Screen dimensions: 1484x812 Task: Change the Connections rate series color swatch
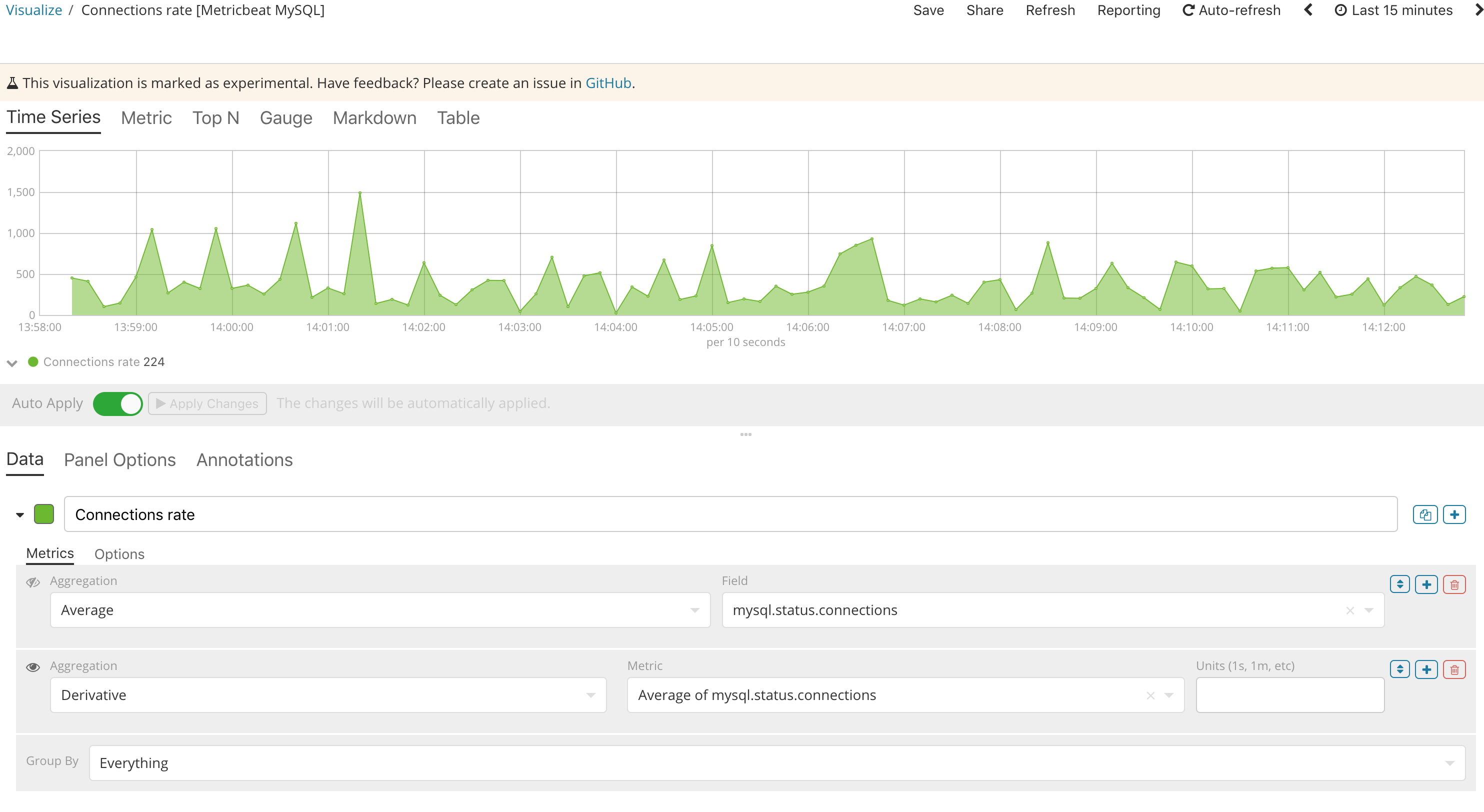(x=44, y=514)
